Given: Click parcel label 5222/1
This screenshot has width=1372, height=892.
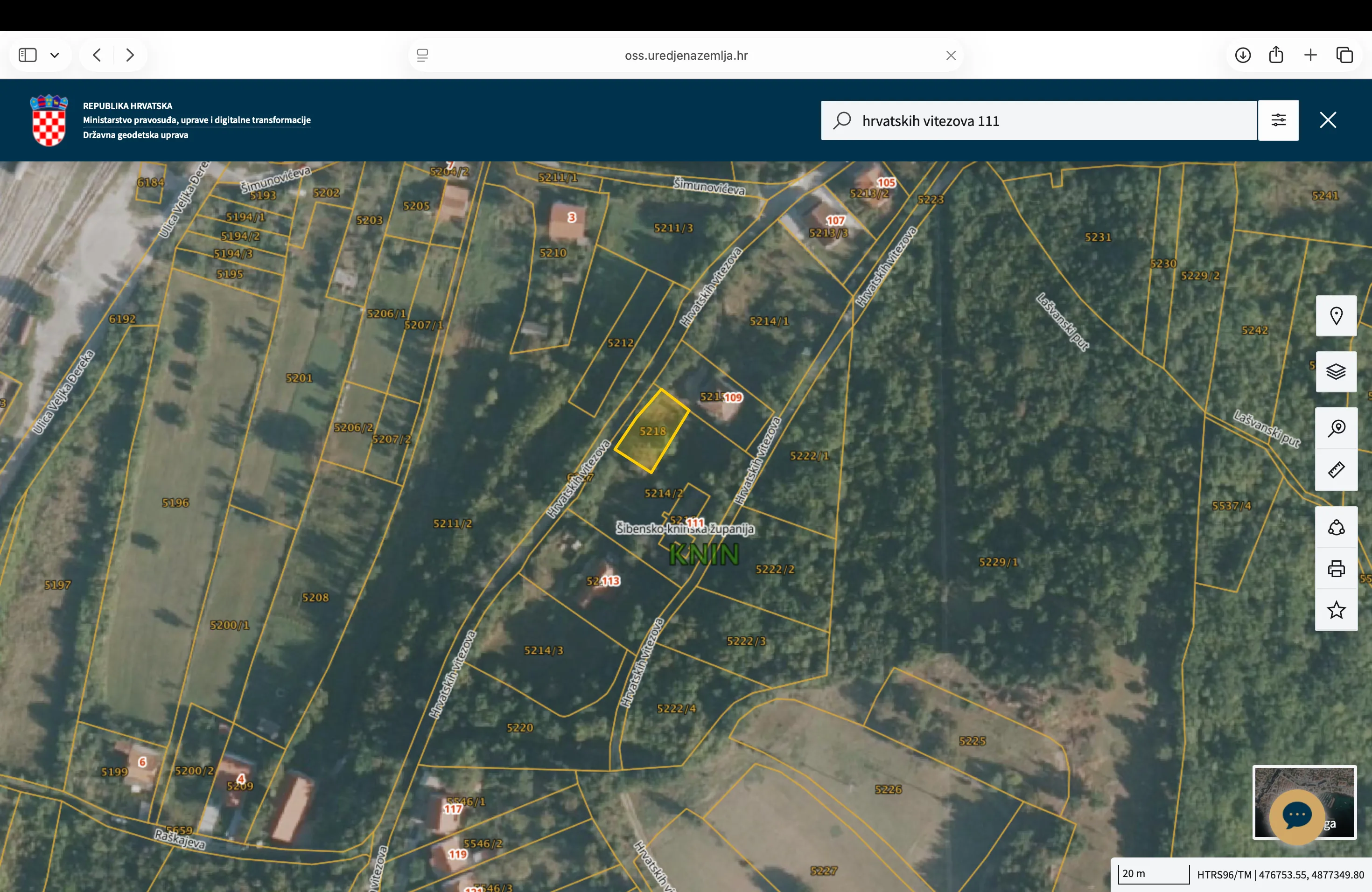Looking at the screenshot, I should (809, 456).
